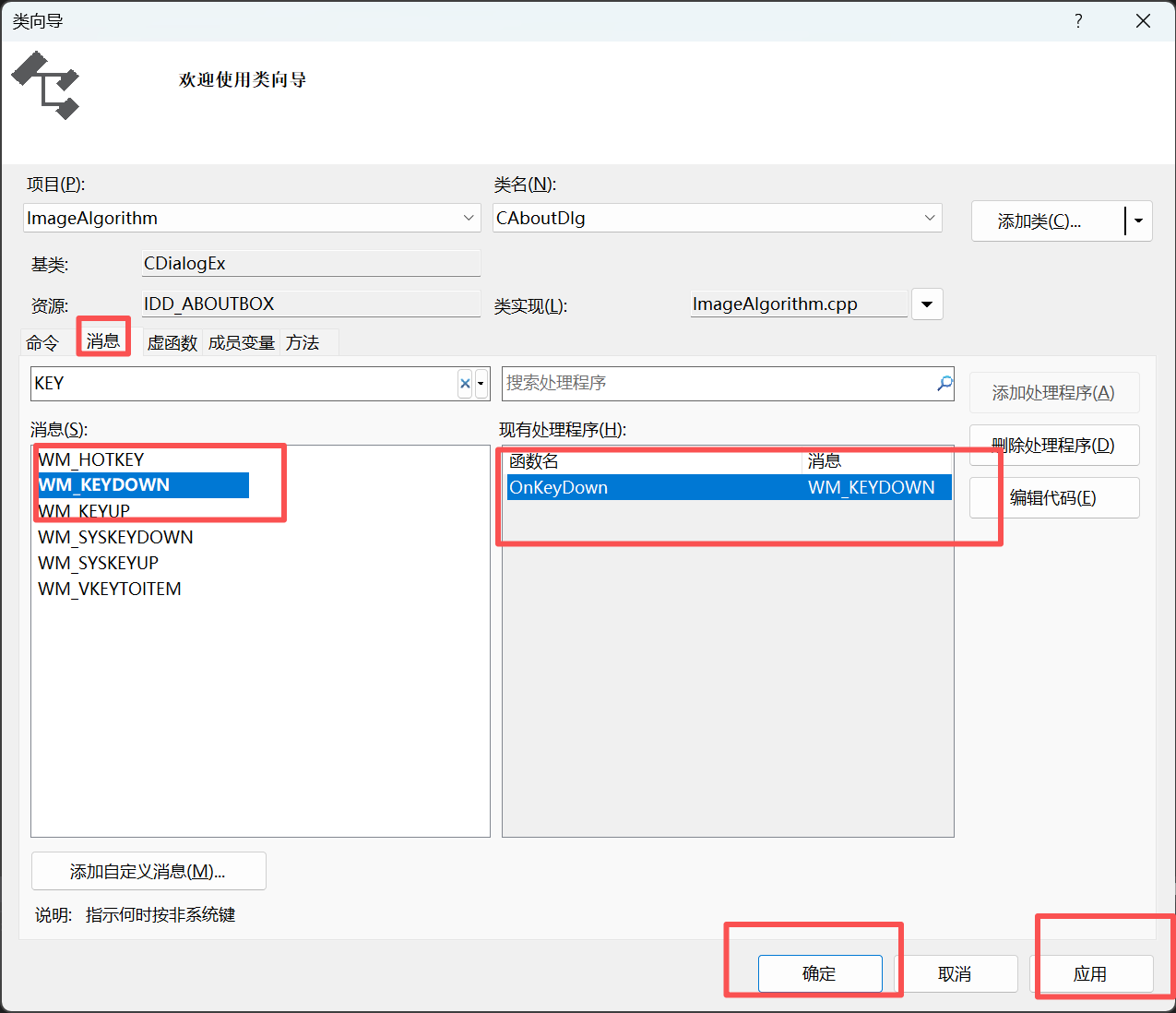Open the 类名 CAboutDlg dropdown
The image size is (1176, 1013).
click(x=929, y=218)
